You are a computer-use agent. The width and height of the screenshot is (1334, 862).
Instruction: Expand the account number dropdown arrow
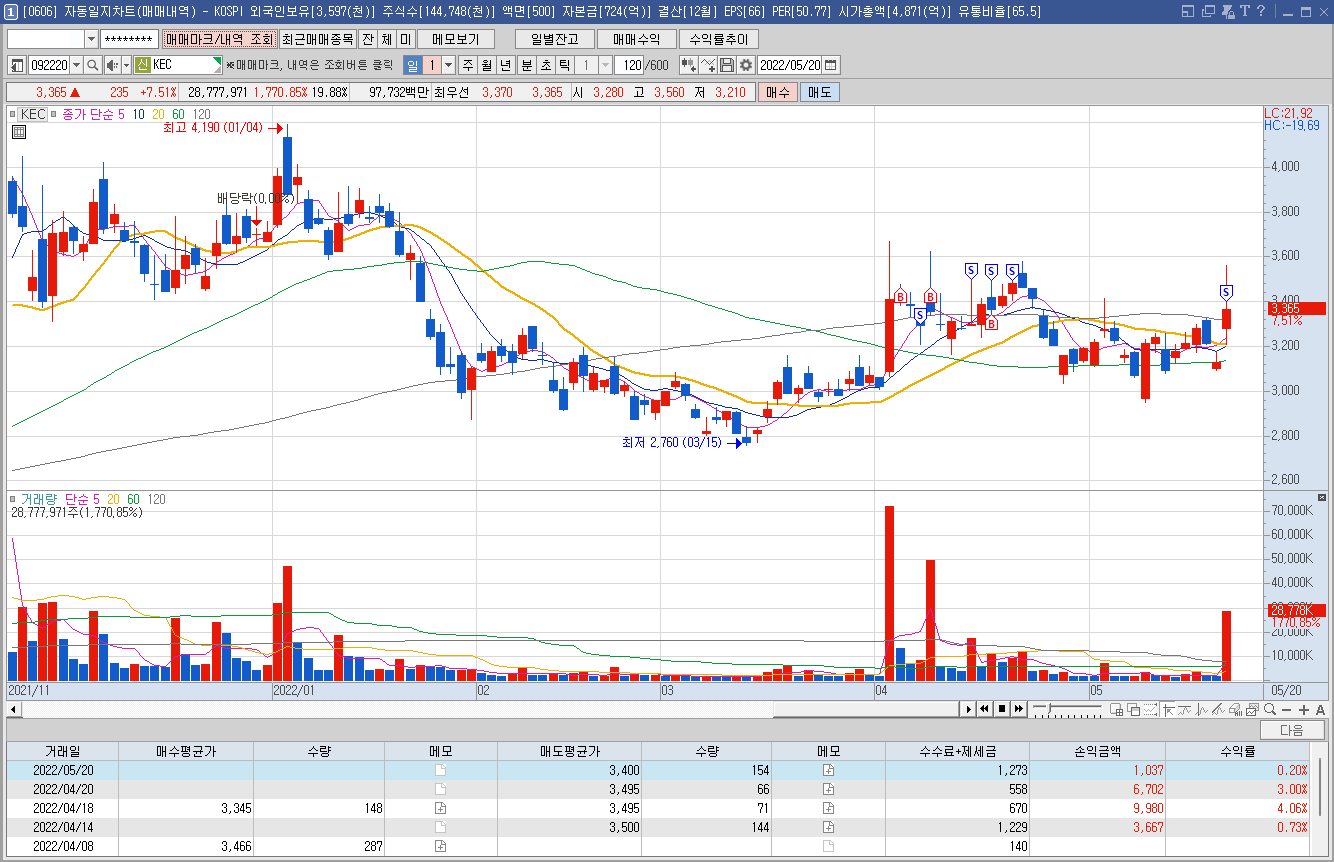click(x=91, y=39)
